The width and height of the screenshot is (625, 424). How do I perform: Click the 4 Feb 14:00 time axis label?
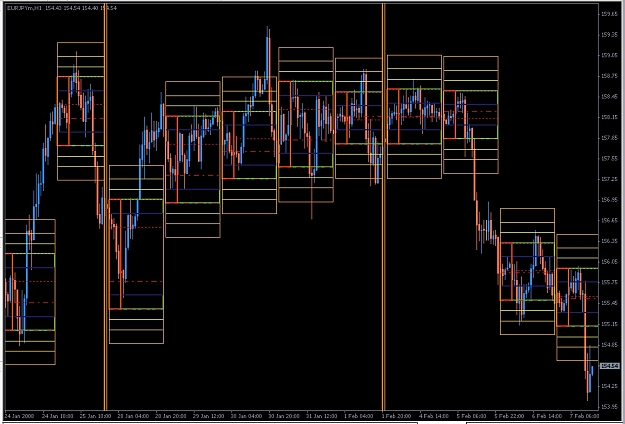[x=436, y=416]
